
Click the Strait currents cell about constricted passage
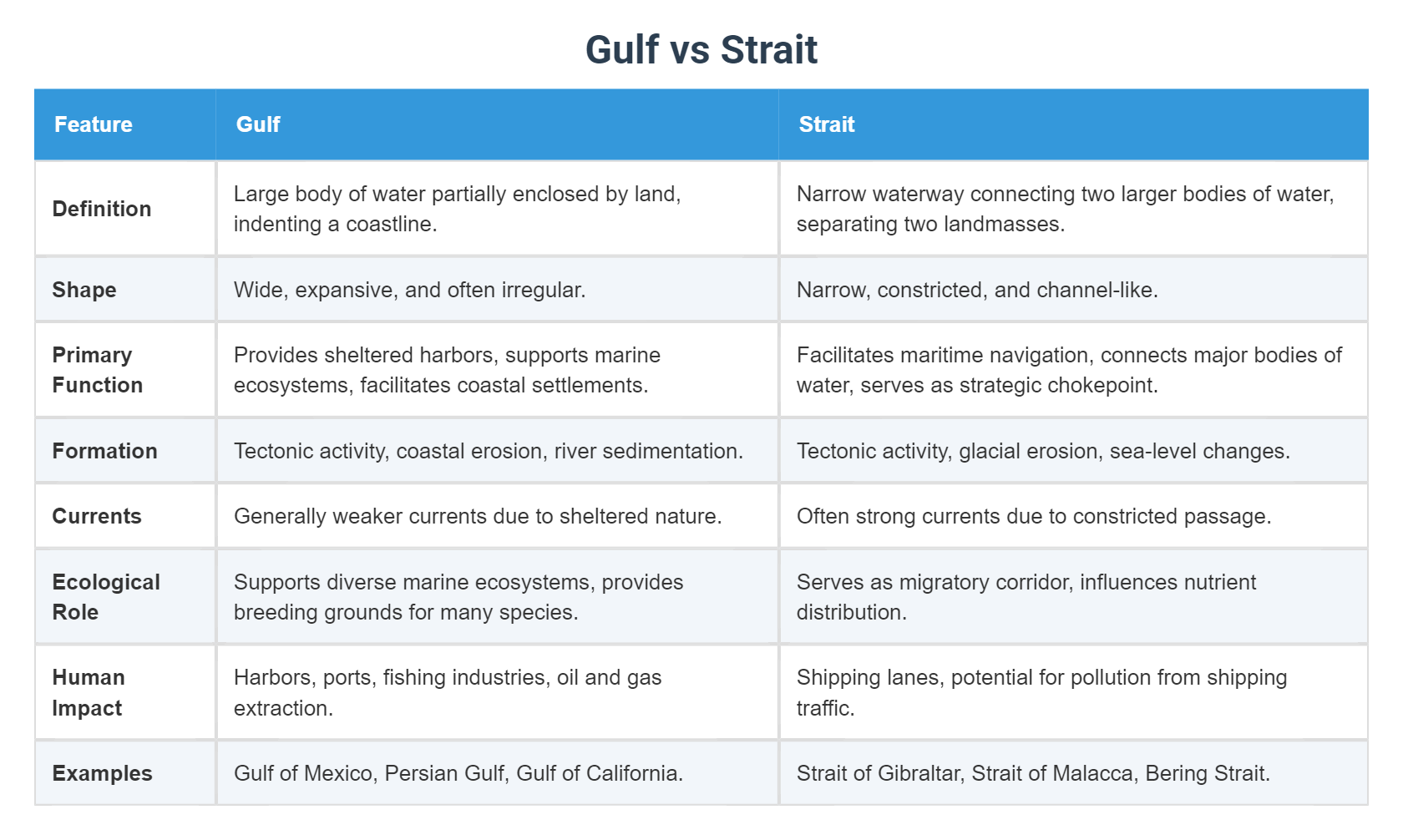click(1034, 516)
